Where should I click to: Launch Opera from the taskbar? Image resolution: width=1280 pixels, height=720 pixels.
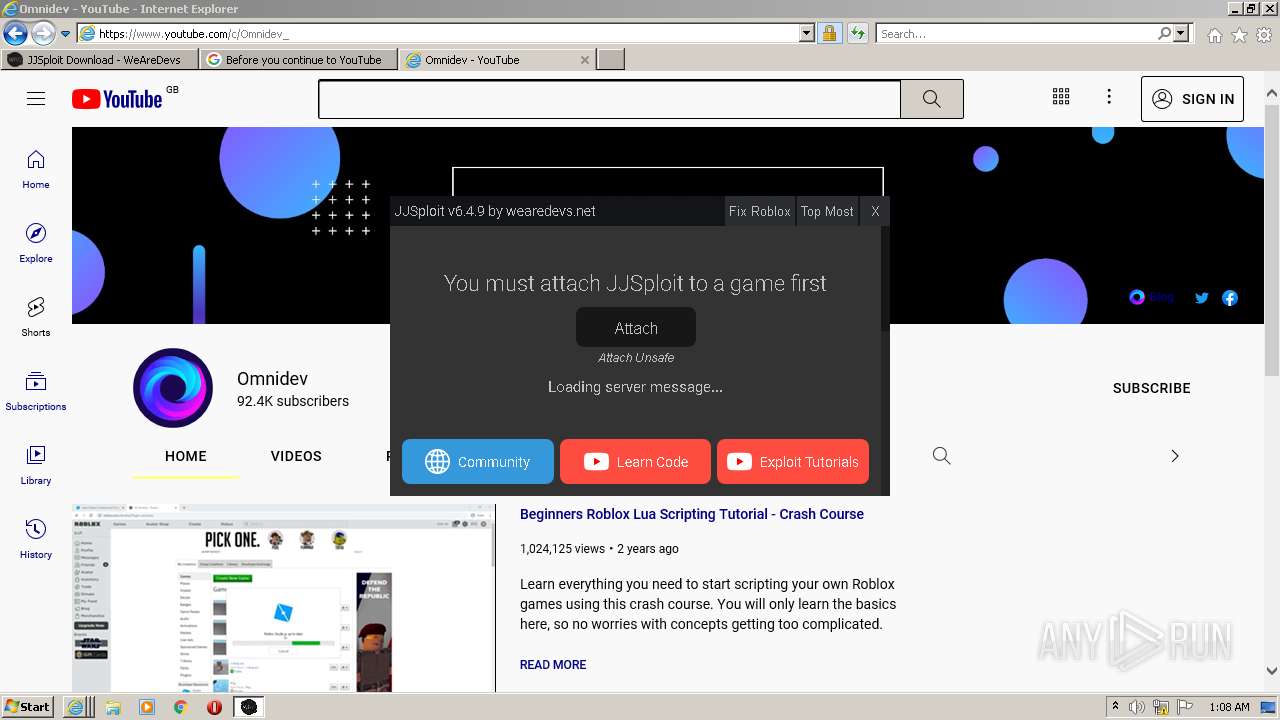214,707
